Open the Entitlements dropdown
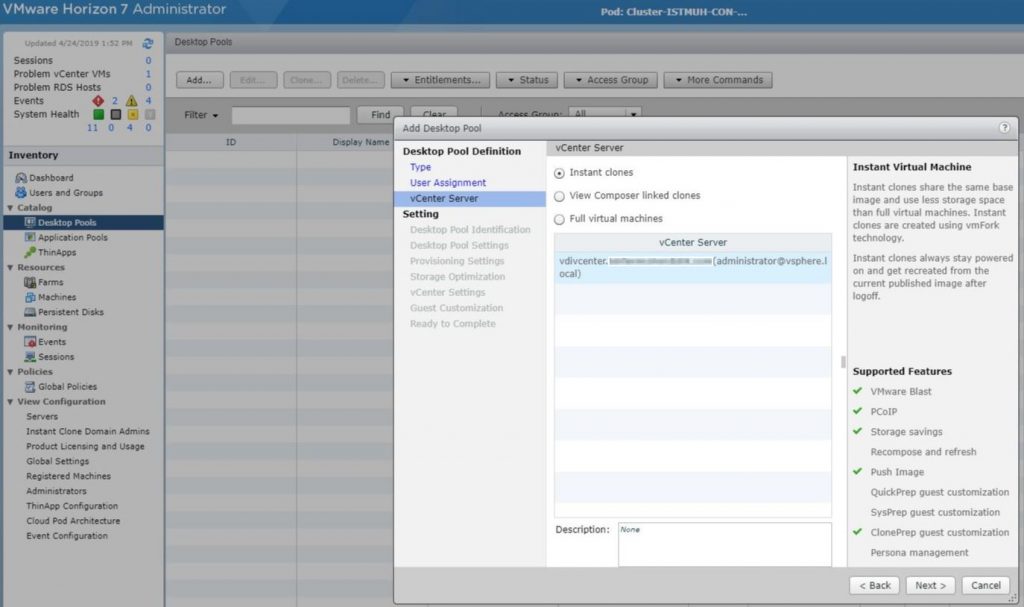Screen dimensions: 1024x607 (440, 80)
